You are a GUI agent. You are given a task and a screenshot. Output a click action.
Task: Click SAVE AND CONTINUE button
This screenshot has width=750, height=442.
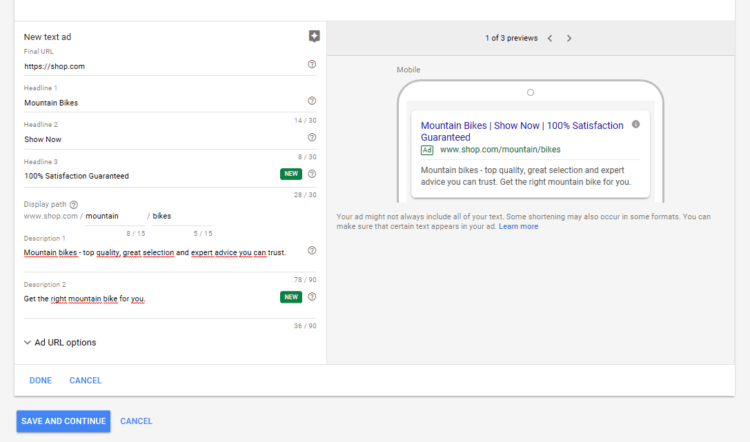click(64, 421)
